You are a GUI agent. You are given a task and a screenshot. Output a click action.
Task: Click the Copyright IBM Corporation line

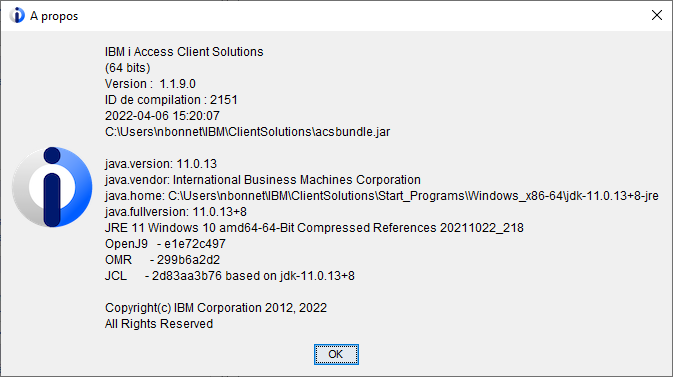pos(216,308)
